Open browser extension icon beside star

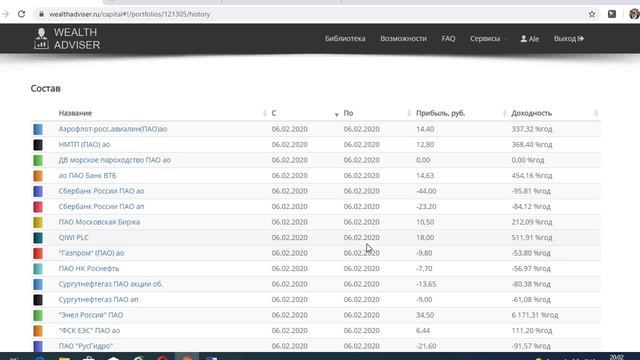pyautogui.click(x=612, y=14)
